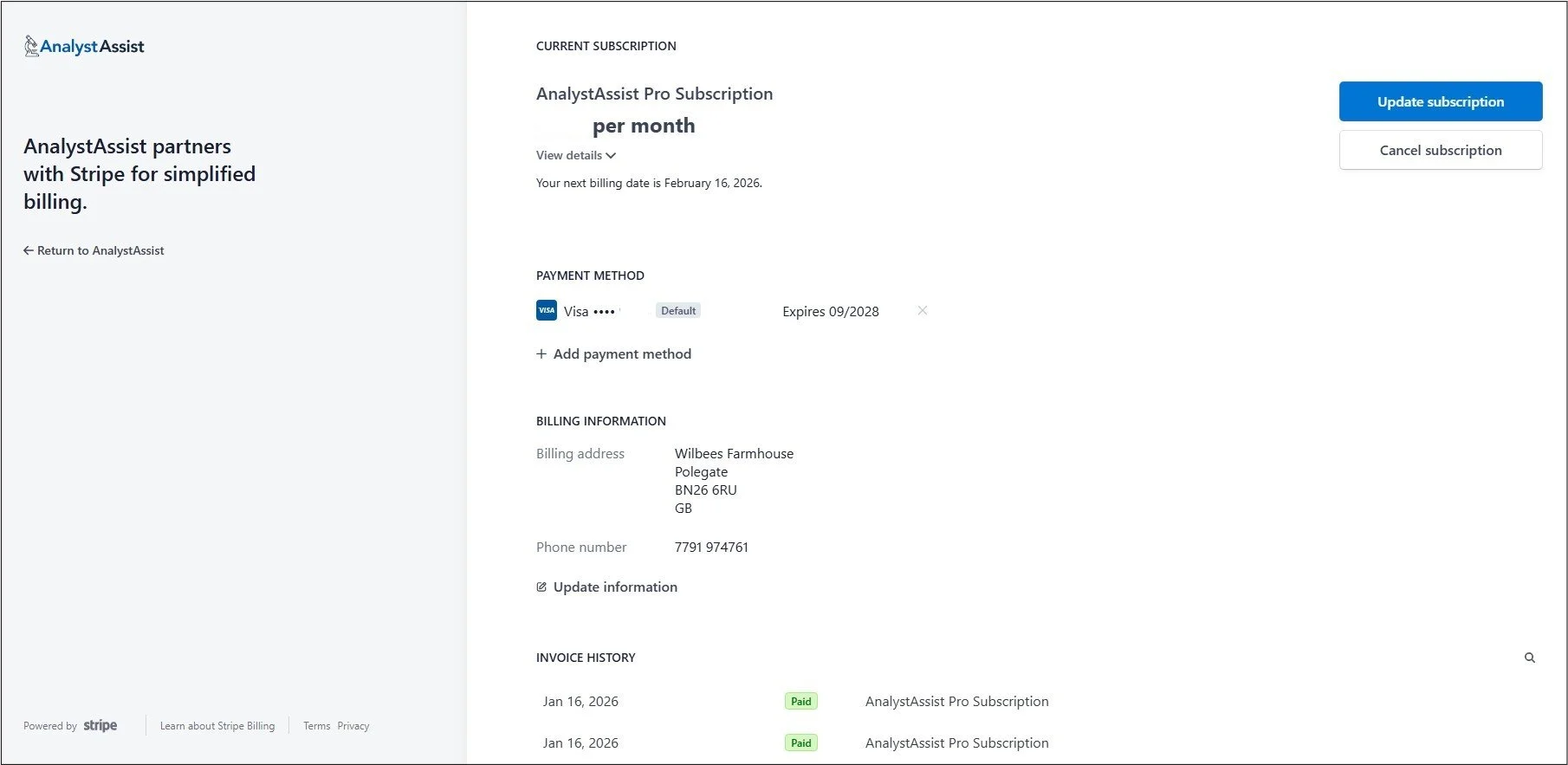Click the plus icon for adding payment method
This screenshot has width=1568, height=765.
tap(541, 353)
